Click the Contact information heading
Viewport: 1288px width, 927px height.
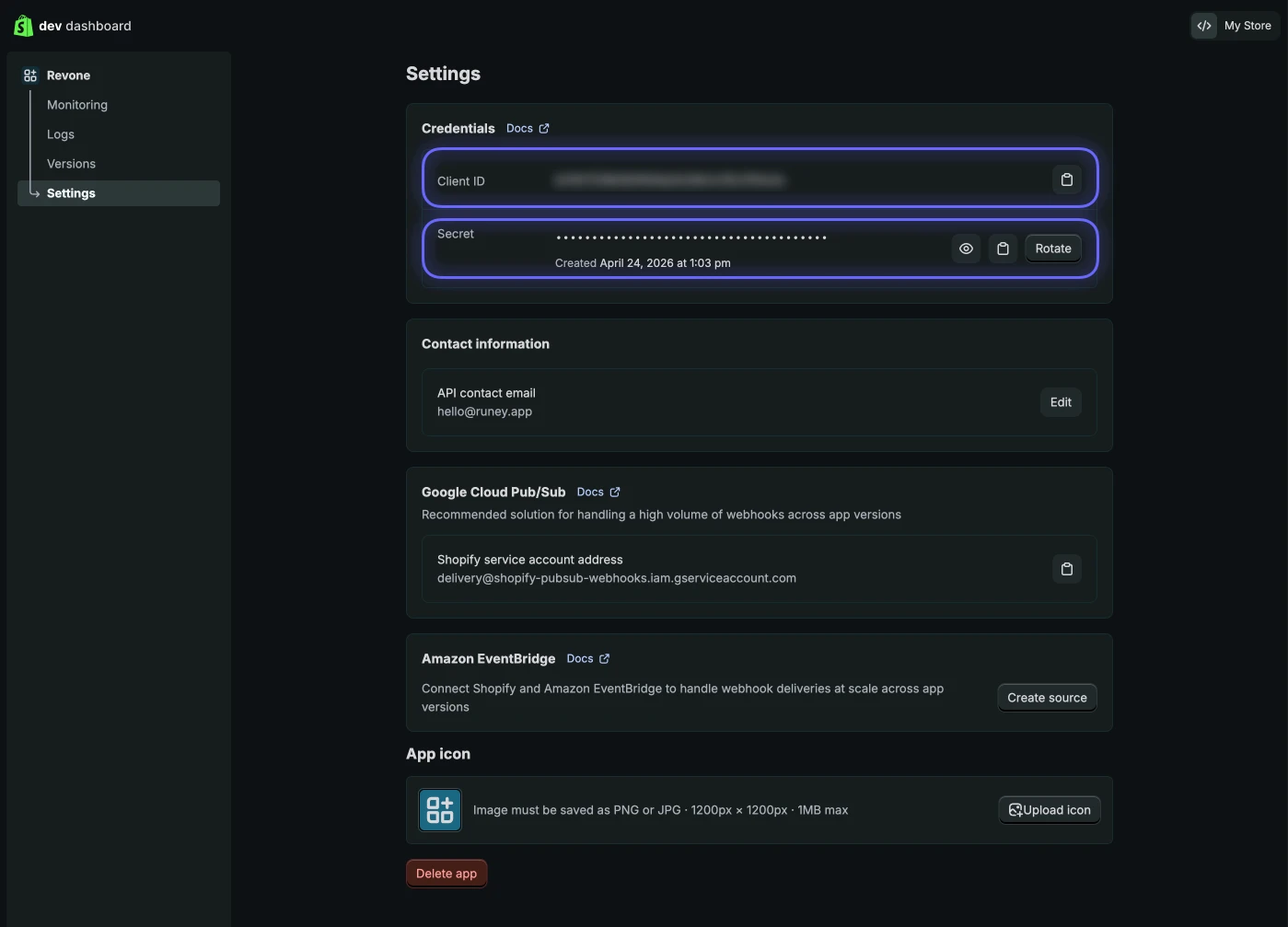click(485, 344)
